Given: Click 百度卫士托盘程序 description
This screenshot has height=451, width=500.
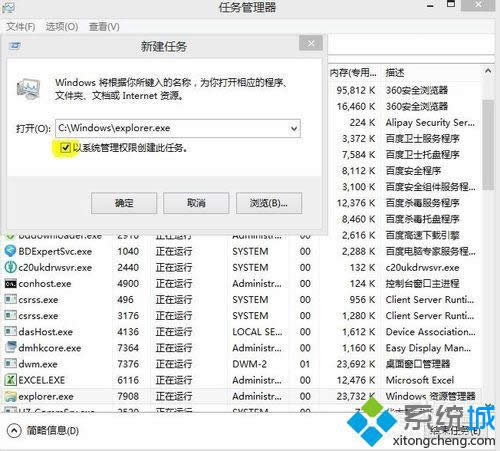Looking at the screenshot, I should pos(422,155).
